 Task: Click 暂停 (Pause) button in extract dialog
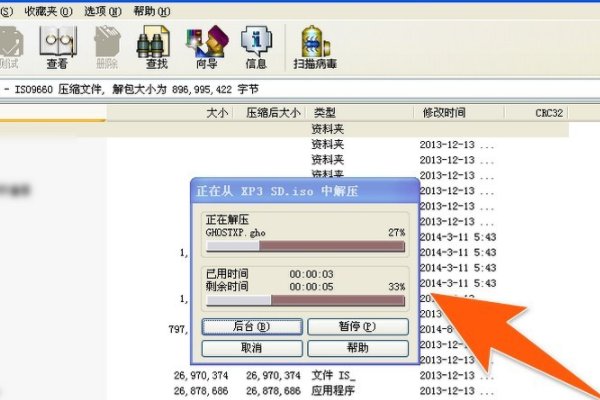(358, 327)
